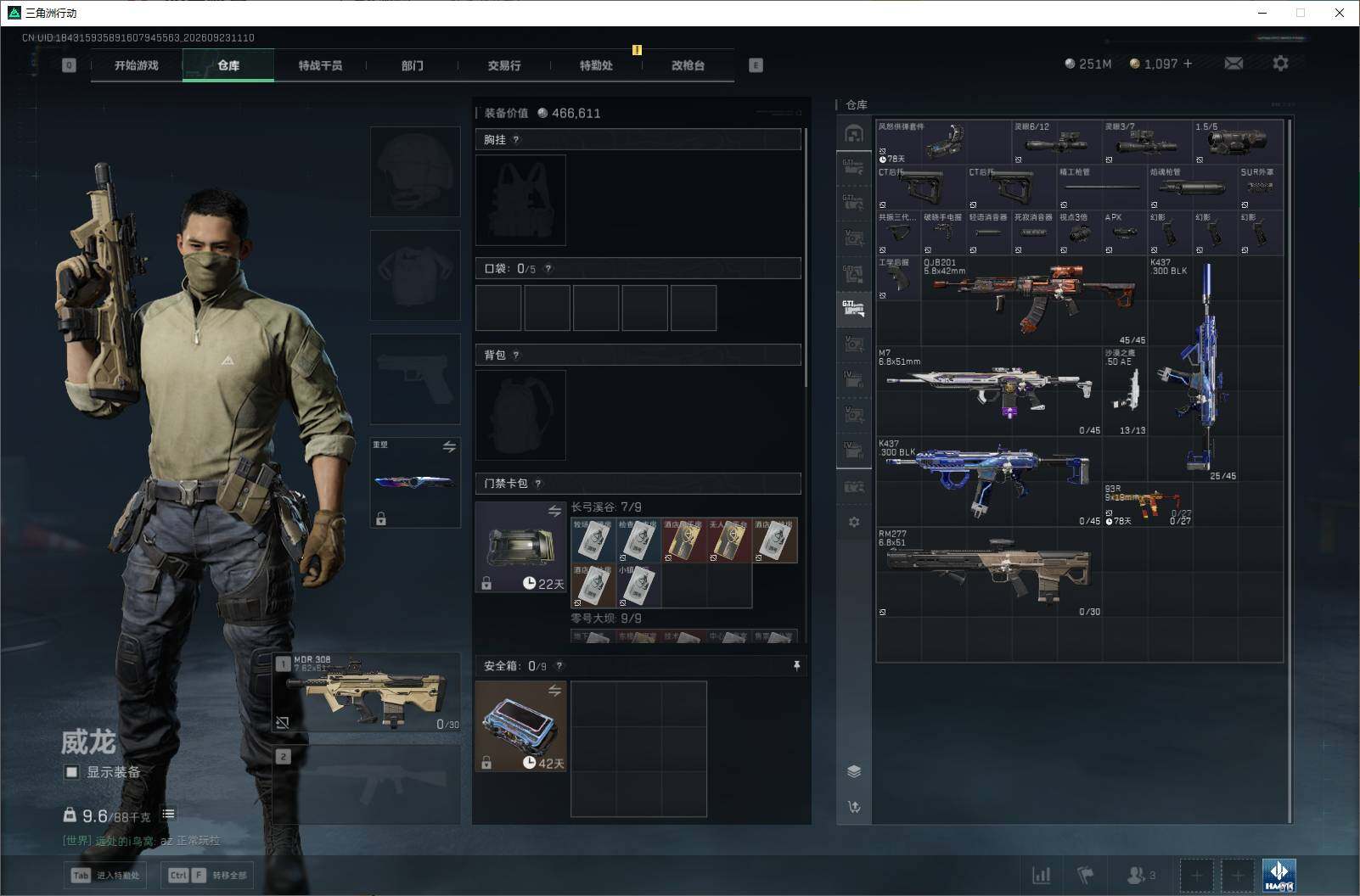Click the E key hint right of tabs
Image resolution: width=1360 pixels, height=896 pixels.
[756, 65]
